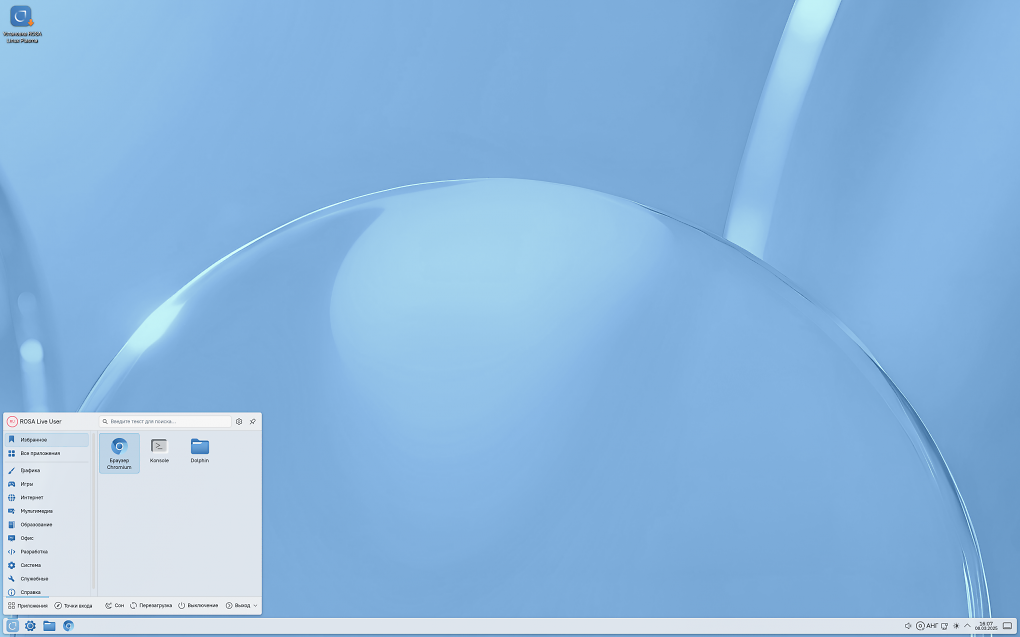Expand the arrow next to Выход
This screenshot has height=637, width=1020.
click(255, 606)
